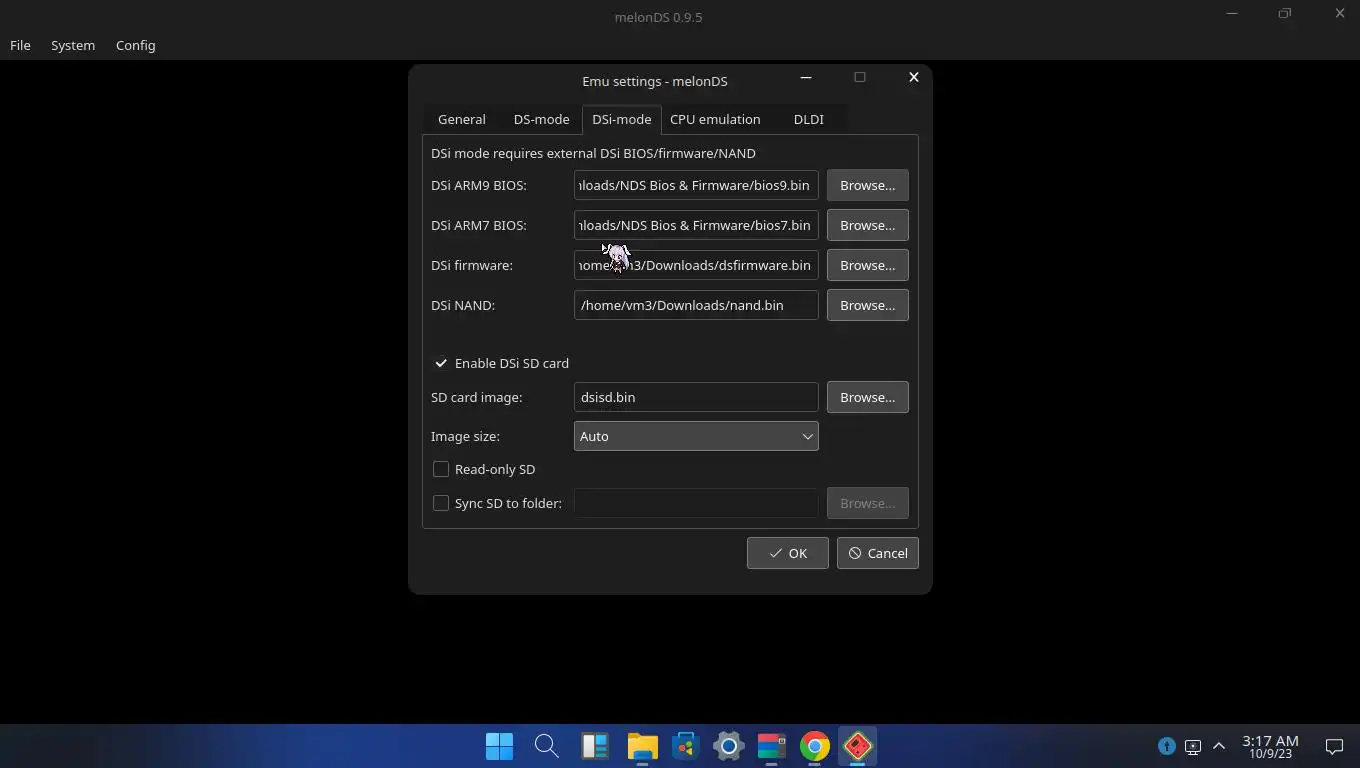This screenshot has height=768, width=1360.
Task: Browse for DSi ARM7 BIOS file
Action: 867,225
